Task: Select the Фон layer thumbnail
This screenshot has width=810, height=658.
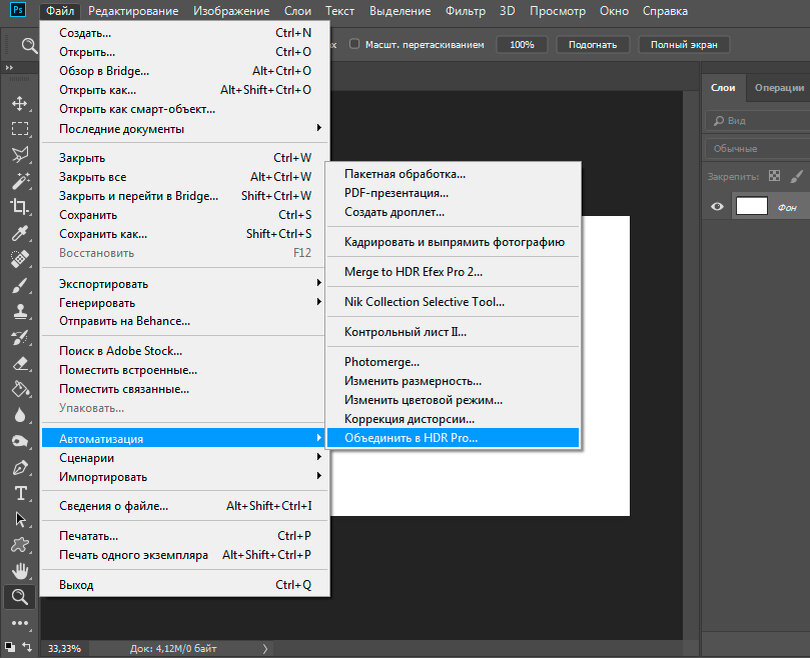Action: pos(752,207)
